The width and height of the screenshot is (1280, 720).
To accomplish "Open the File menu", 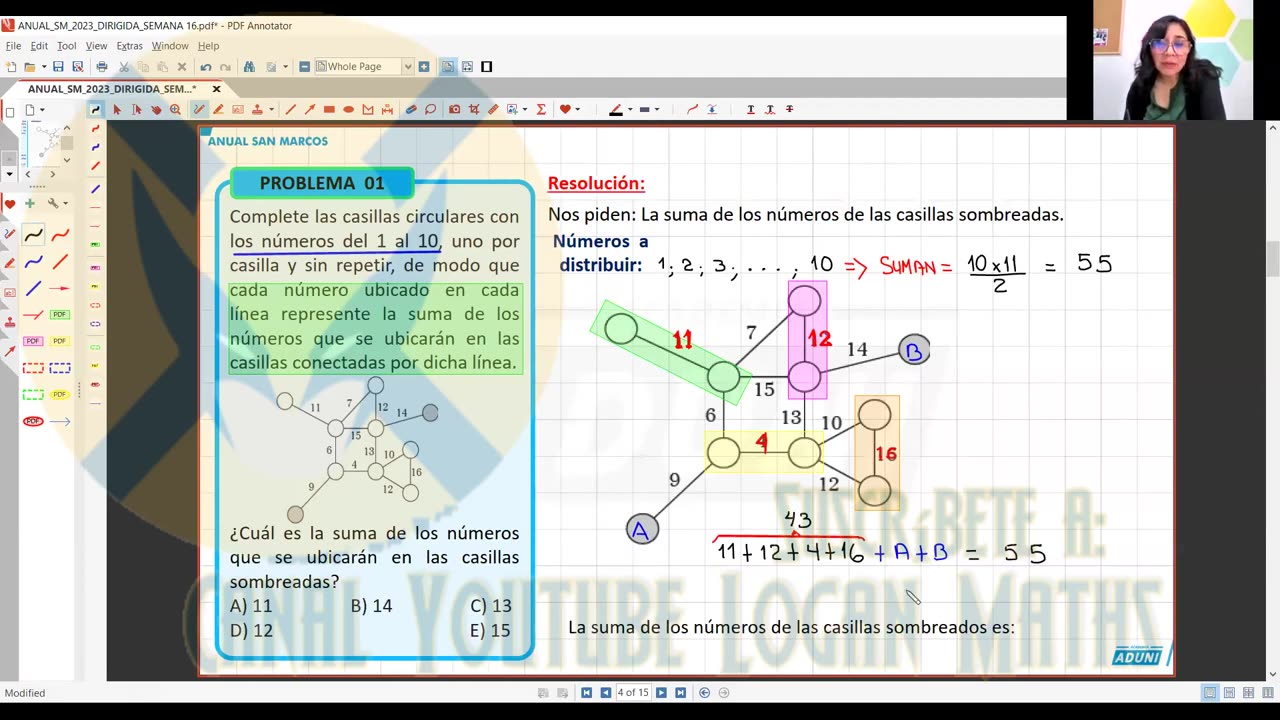I will point(13,46).
